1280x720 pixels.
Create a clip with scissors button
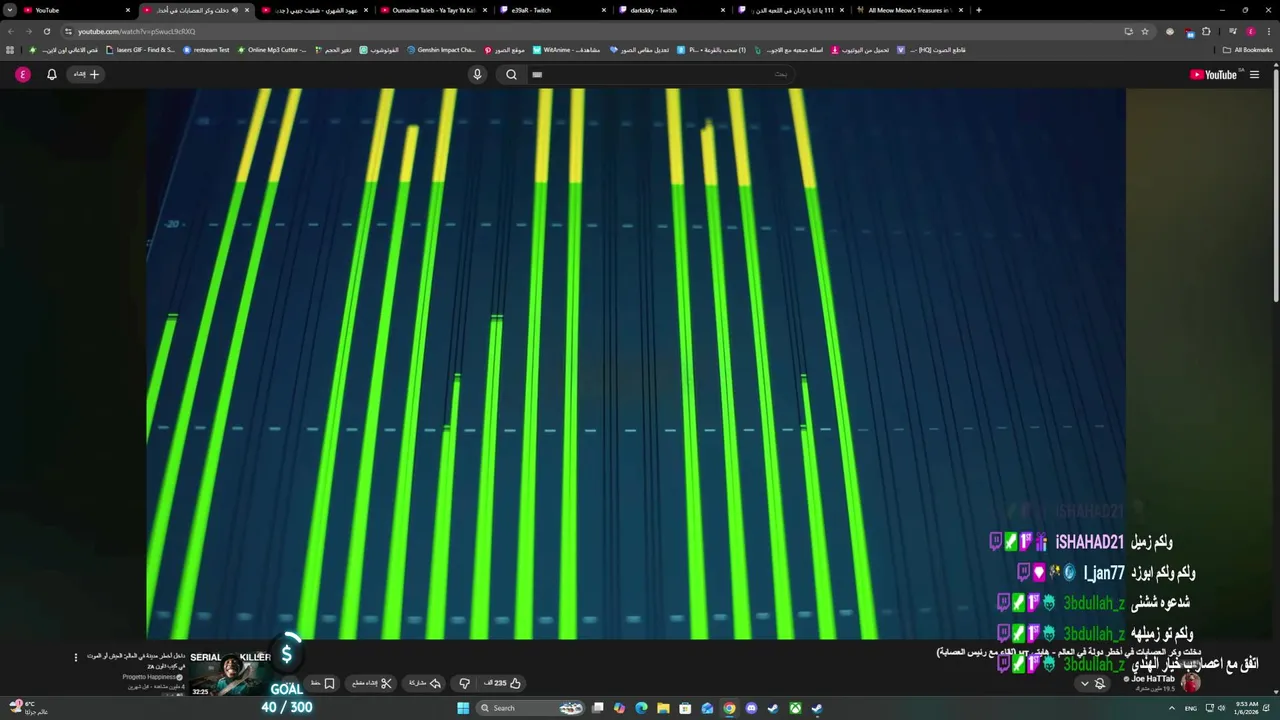[372, 683]
